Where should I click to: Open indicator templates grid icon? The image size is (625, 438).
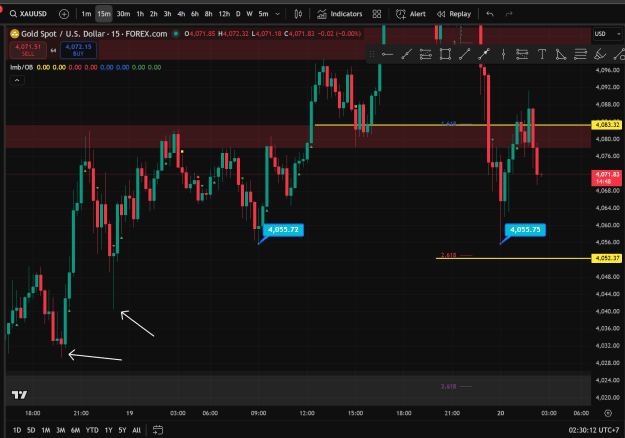377,14
